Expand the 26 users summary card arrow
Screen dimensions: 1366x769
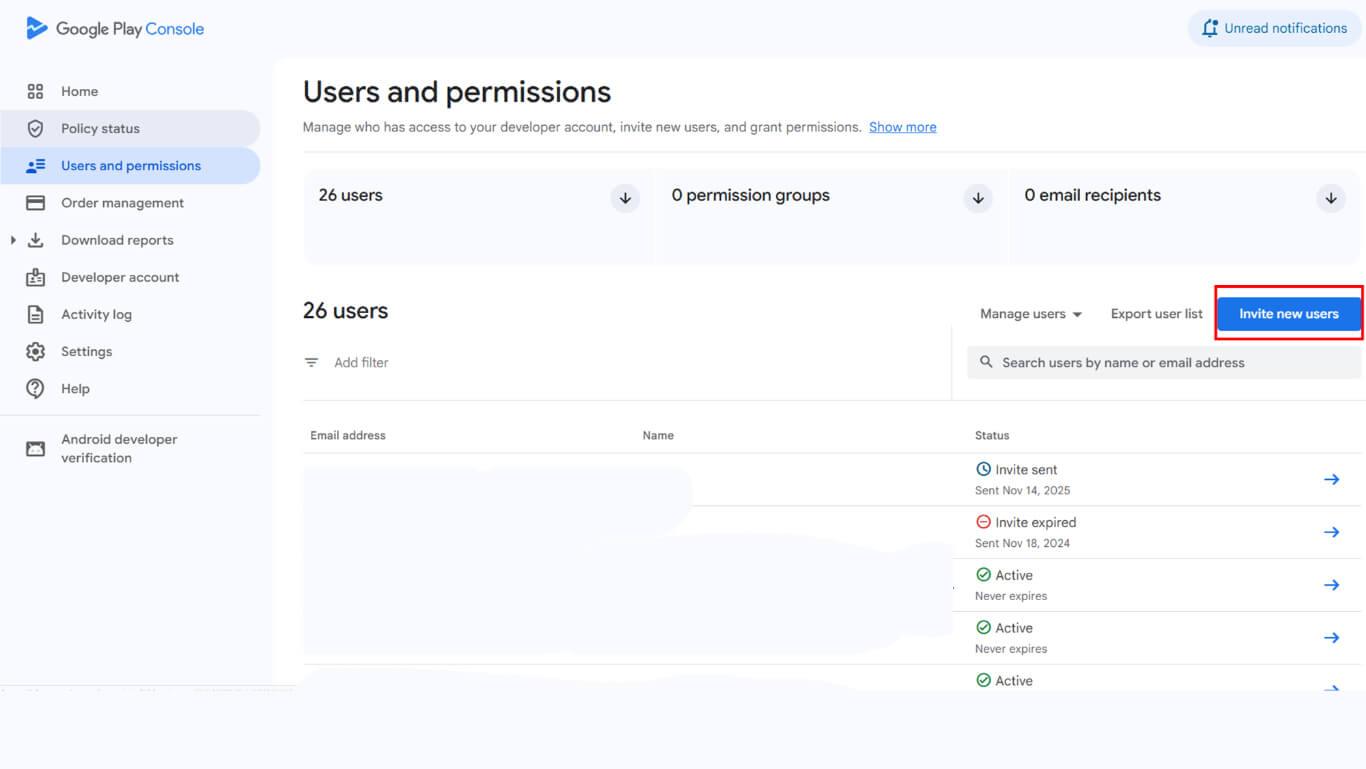[x=625, y=198]
